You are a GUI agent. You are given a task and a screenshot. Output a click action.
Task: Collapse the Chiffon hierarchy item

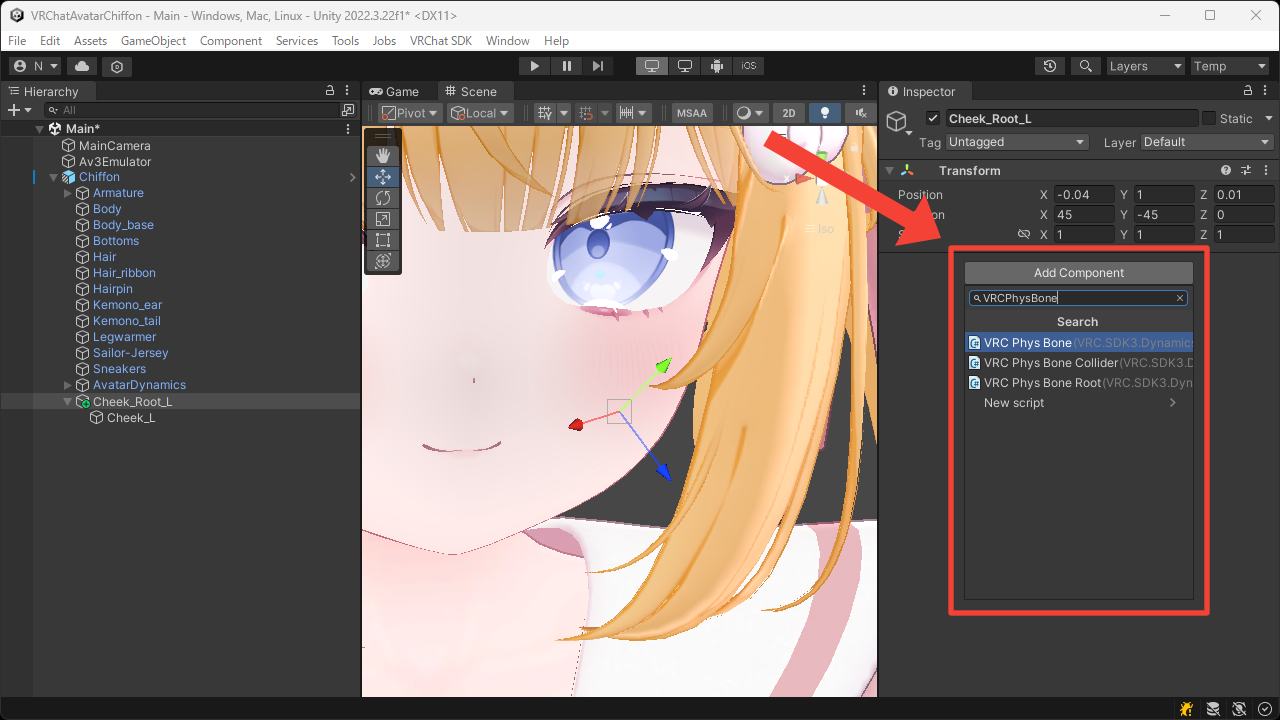(x=53, y=176)
